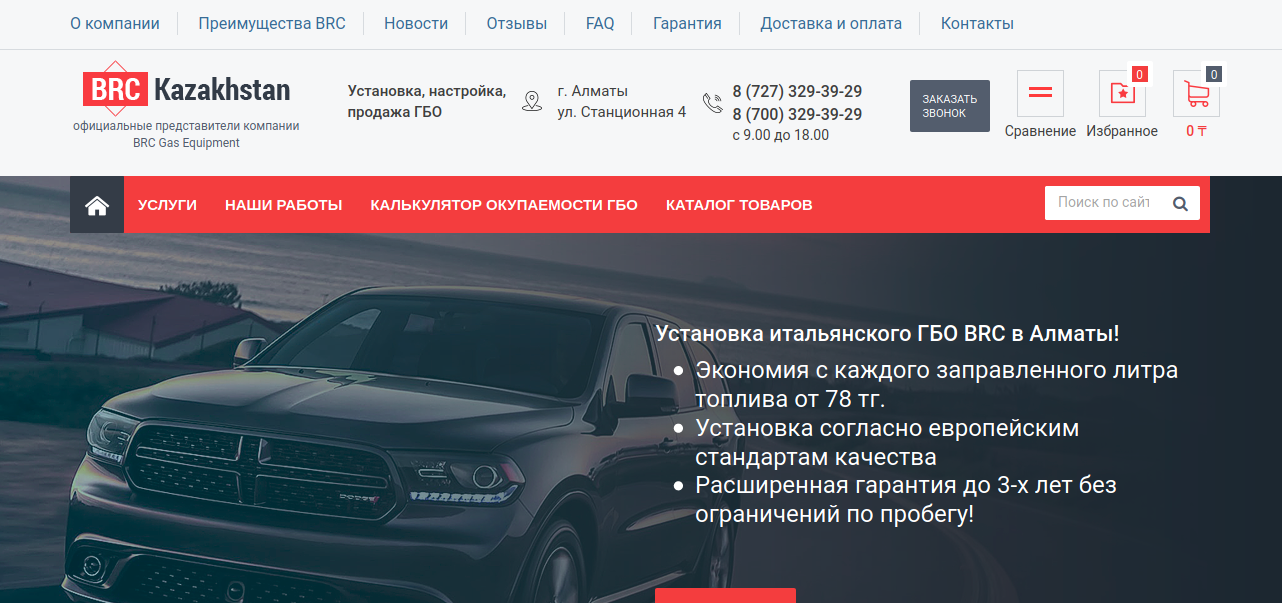1282x603 pixels.
Task: Open Наши работы in navbar
Action: pyautogui.click(x=284, y=205)
